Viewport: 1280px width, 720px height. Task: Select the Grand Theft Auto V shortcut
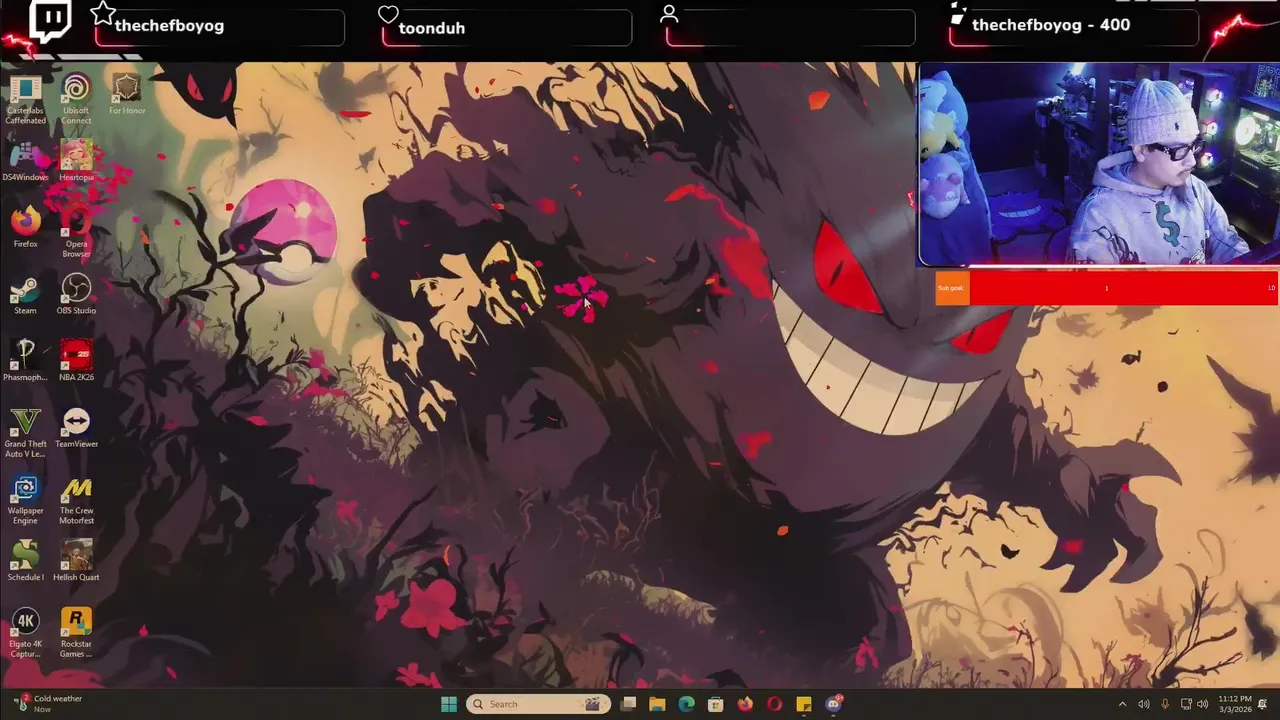pyautogui.click(x=25, y=433)
